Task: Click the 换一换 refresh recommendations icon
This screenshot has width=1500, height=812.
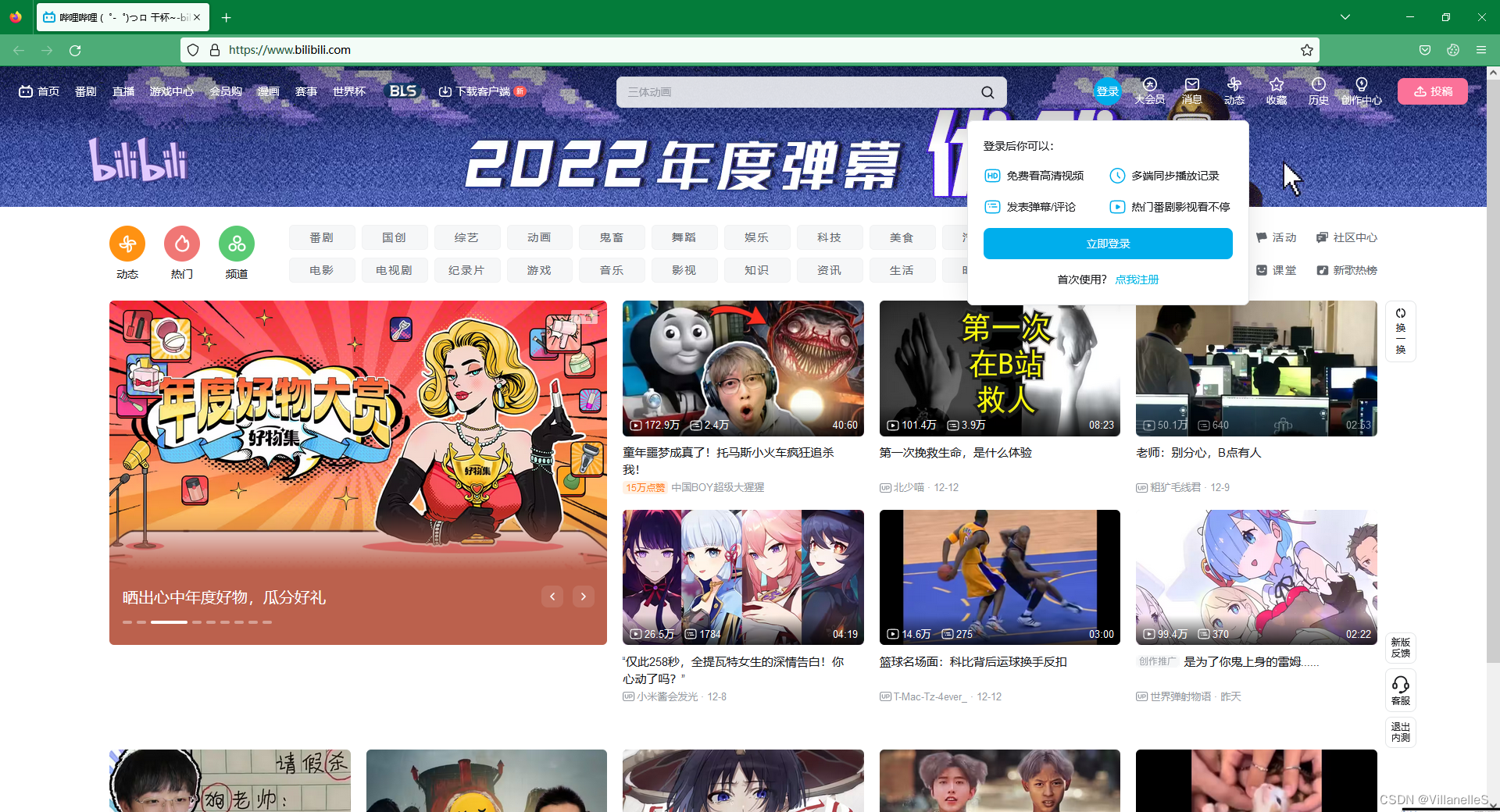Action: click(x=1401, y=331)
